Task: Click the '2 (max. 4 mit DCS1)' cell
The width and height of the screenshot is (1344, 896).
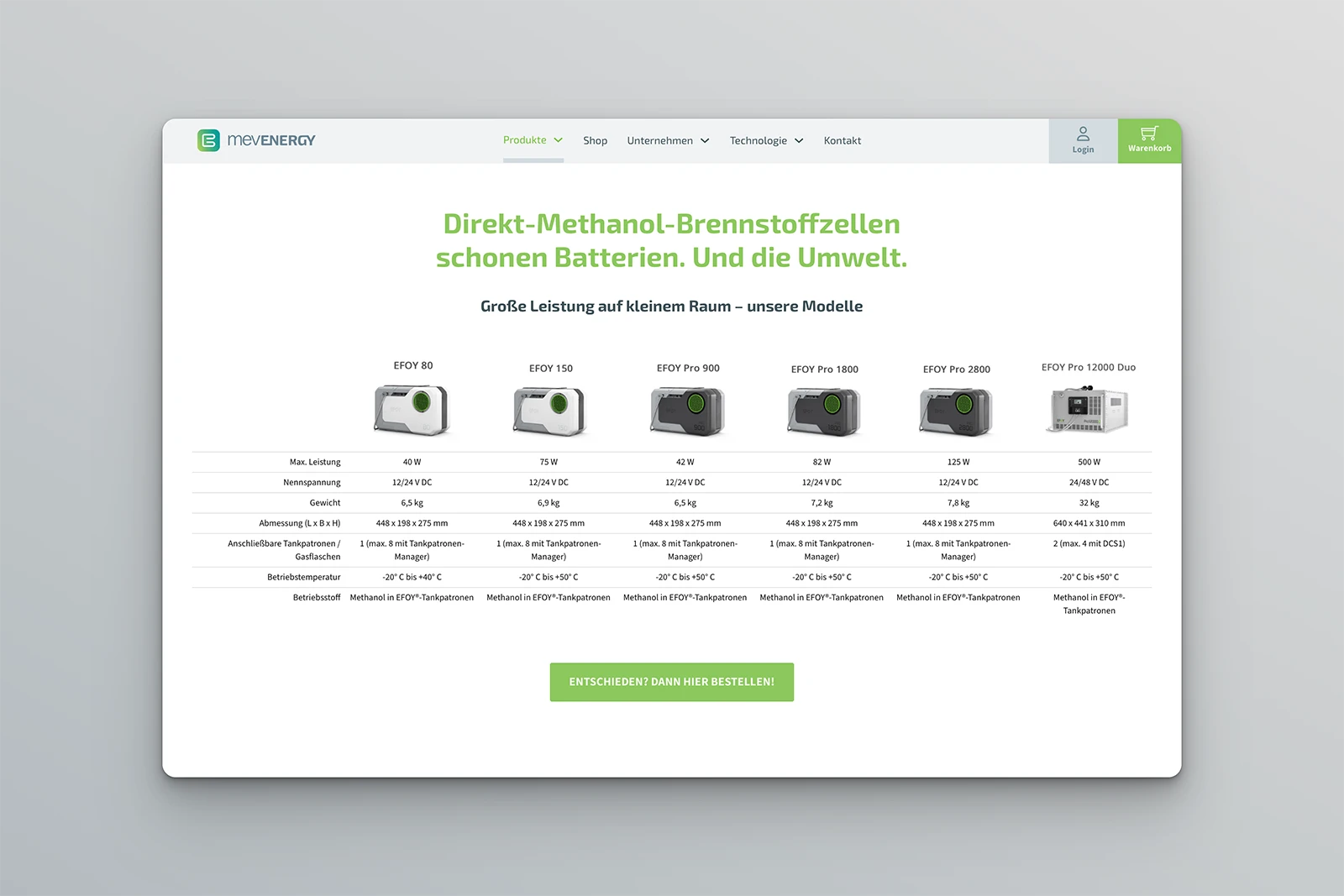Action: tap(1089, 544)
